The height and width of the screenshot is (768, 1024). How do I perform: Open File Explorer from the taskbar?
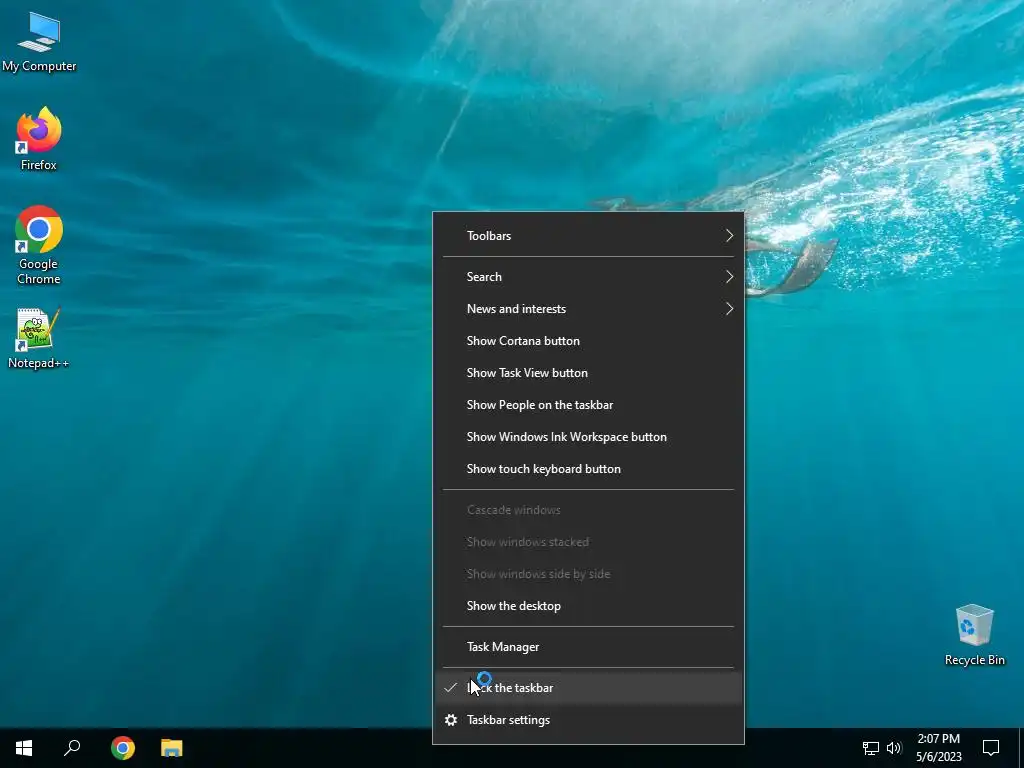(x=172, y=748)
